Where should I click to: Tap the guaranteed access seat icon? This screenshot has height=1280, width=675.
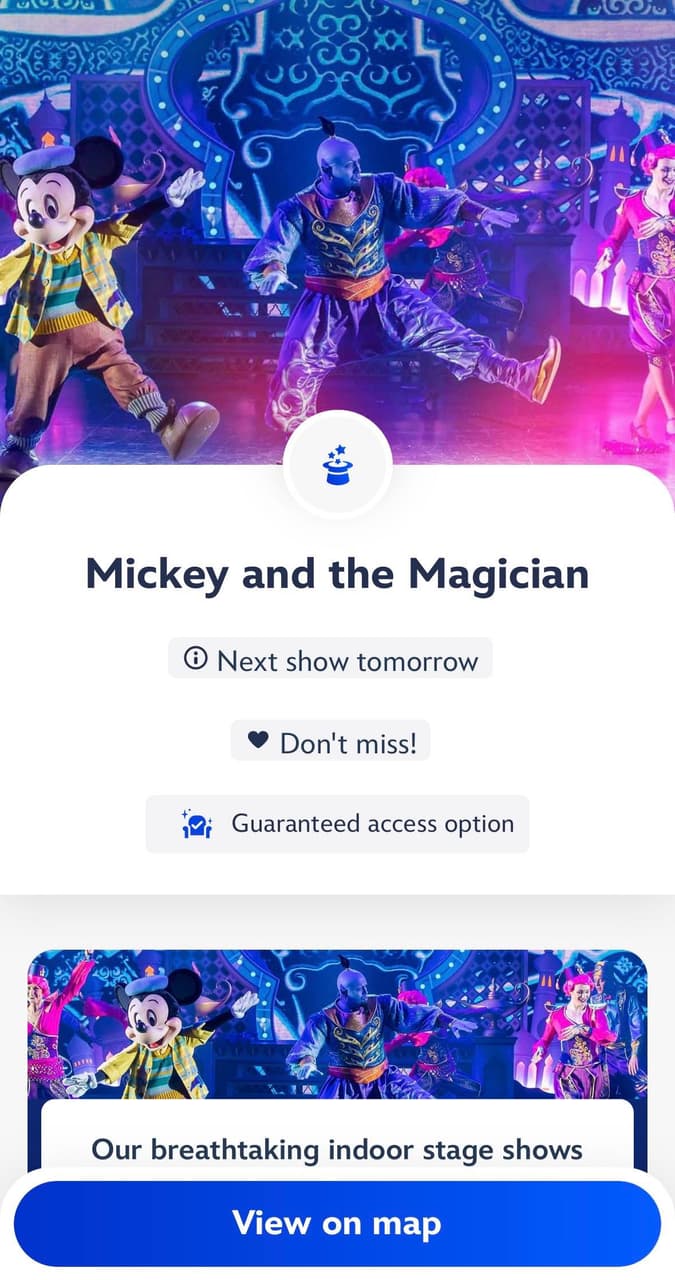197,824
